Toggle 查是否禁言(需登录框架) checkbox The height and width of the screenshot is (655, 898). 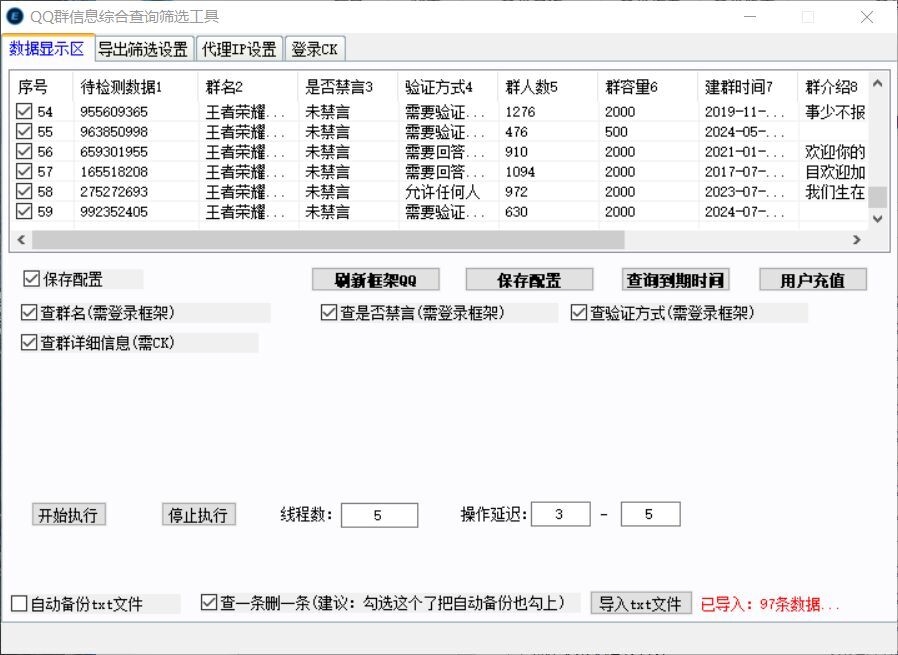click(329, 313)
